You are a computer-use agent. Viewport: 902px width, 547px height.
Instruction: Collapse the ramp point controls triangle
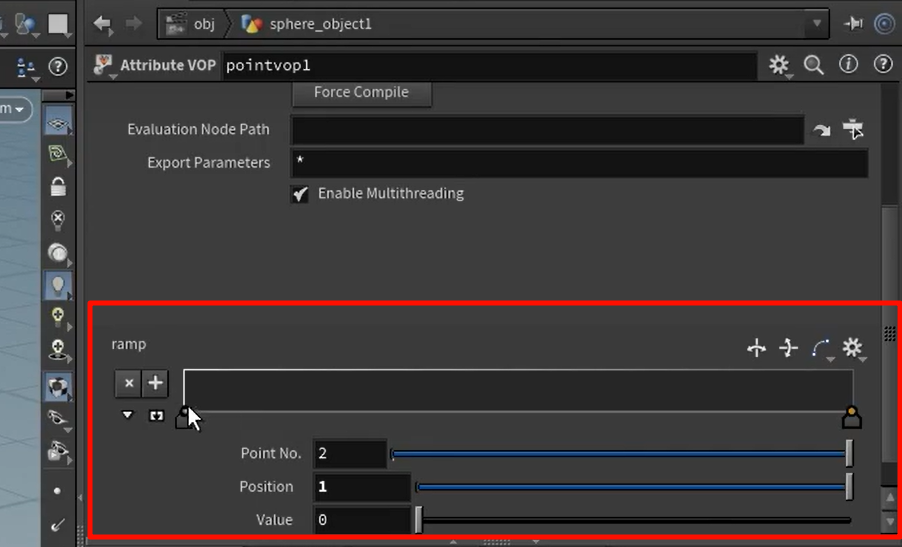(127, 415)
